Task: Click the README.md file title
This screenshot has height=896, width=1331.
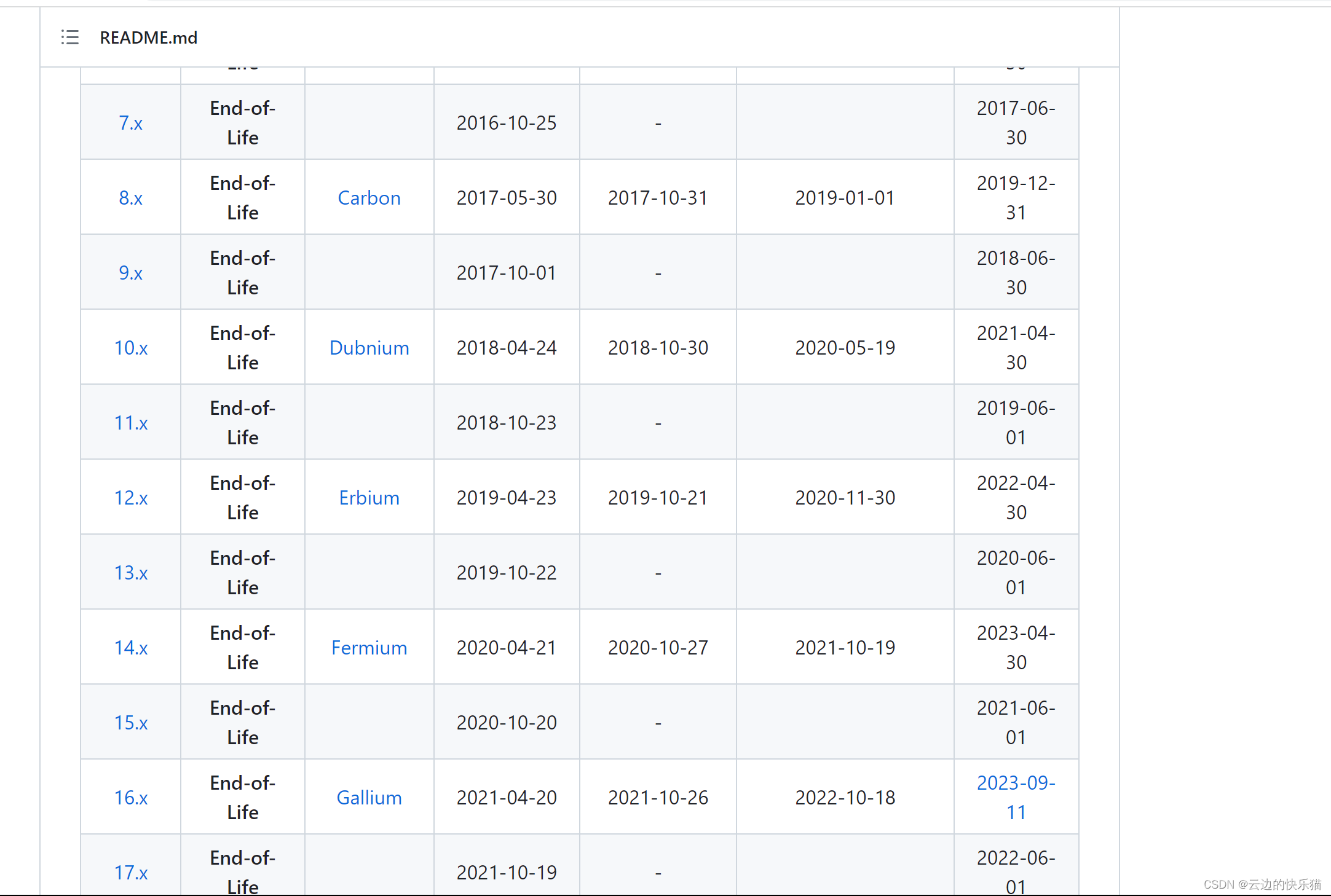Action: tap(149, 37)
